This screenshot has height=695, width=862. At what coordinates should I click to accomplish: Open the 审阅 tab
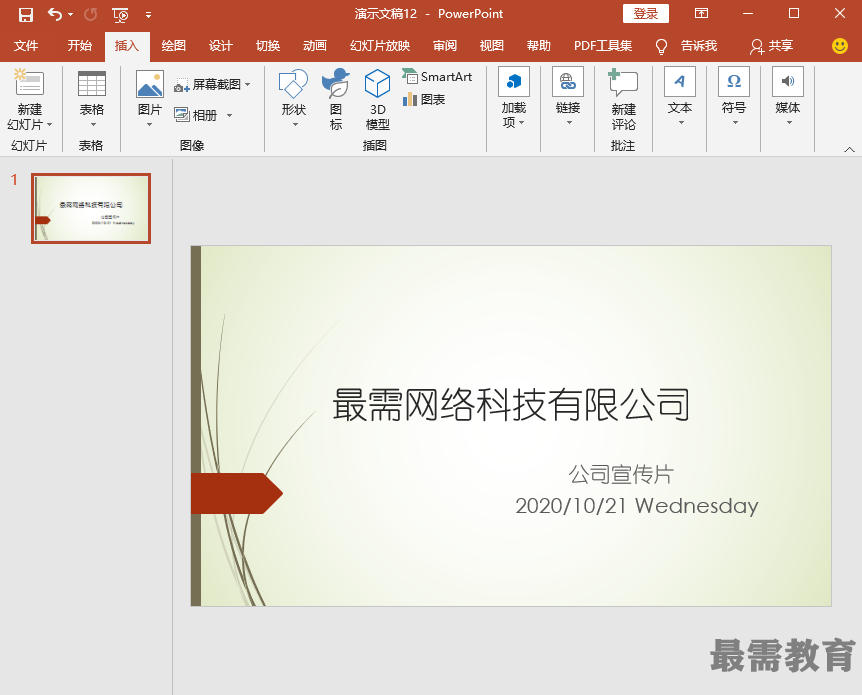point(445,46)
